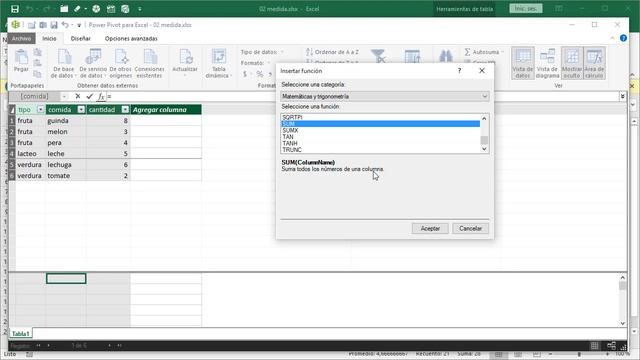Open the comida column filter dropdown

click(81, 109)
